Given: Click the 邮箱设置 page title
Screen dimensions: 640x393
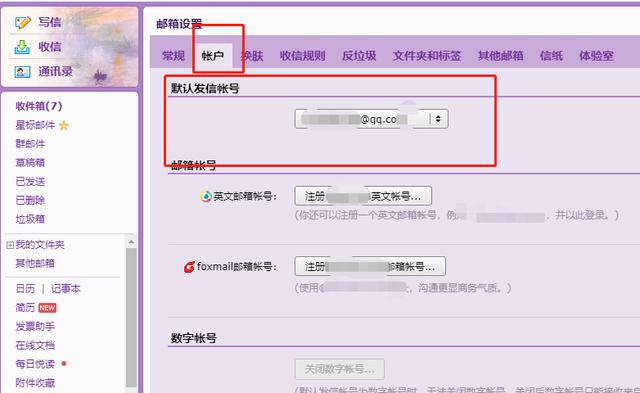Looking at the screenshot, I should [x=179, y=24].
